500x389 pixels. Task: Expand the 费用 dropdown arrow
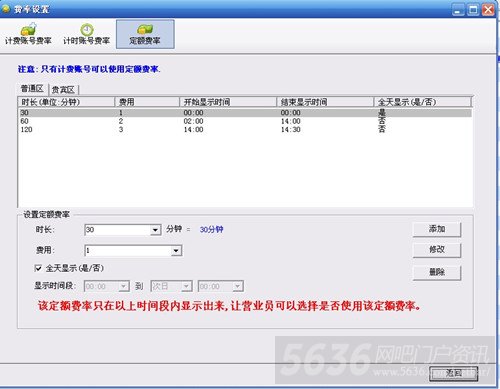176,251
